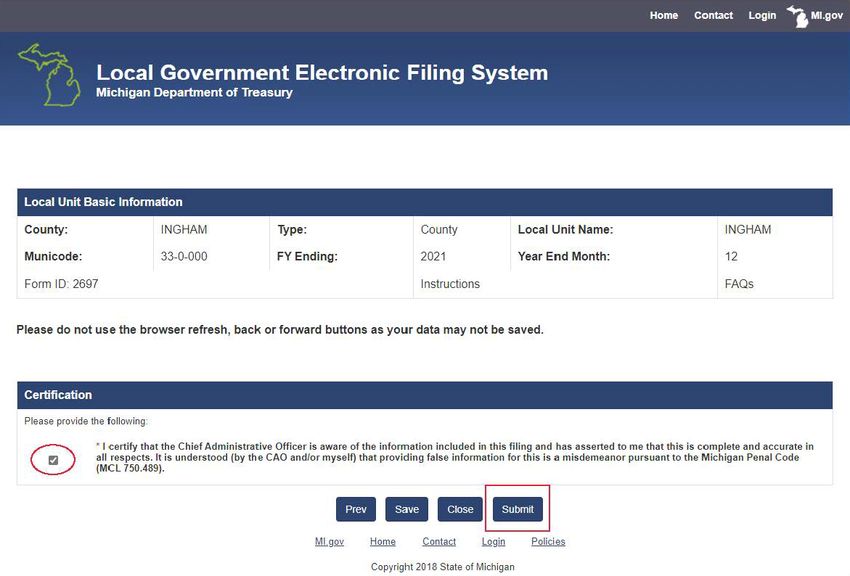Open MI.gov from the top navigation bar

click(x=815, y=16)
